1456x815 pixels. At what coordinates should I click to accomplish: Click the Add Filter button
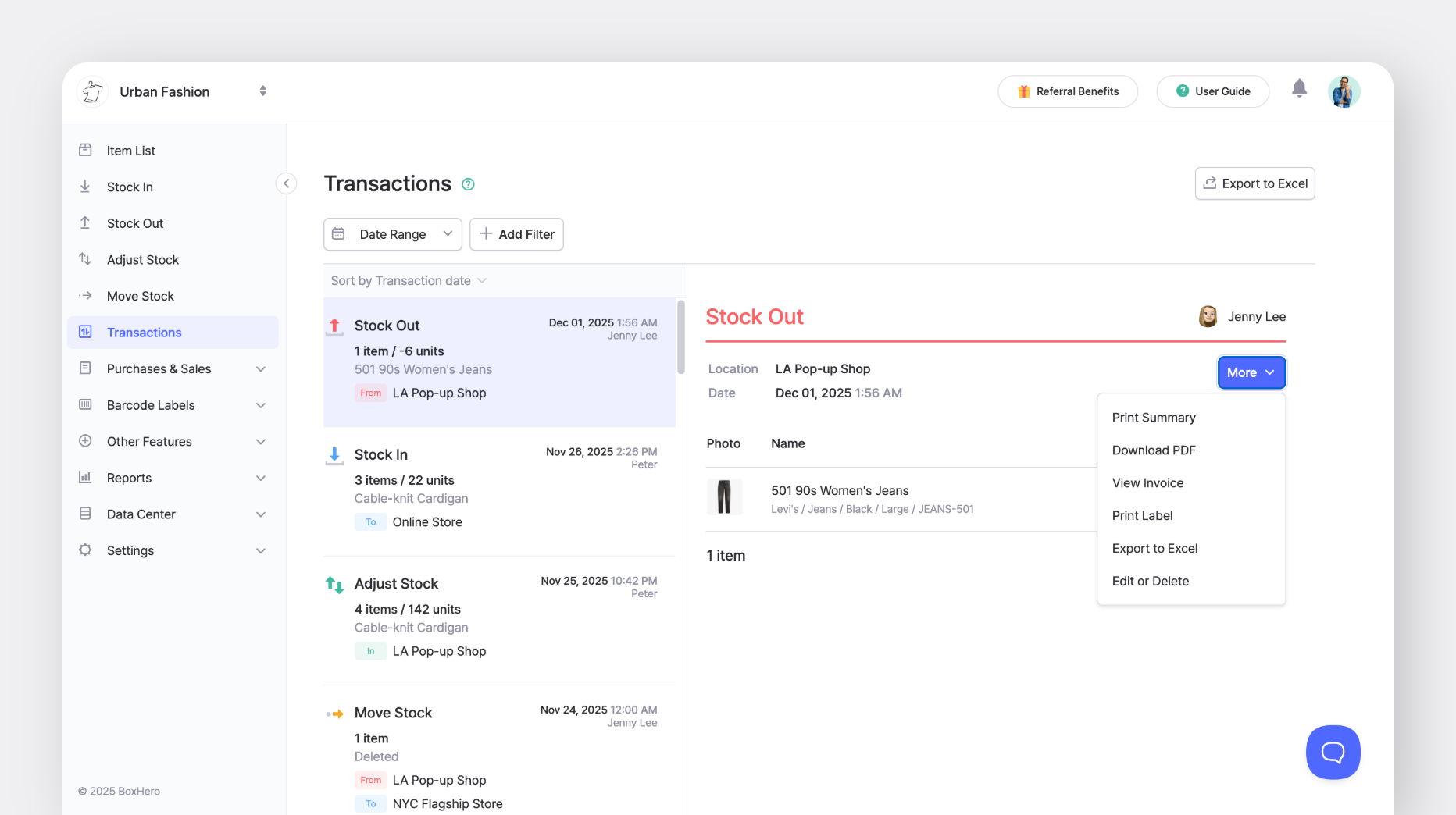pos(516,234)
